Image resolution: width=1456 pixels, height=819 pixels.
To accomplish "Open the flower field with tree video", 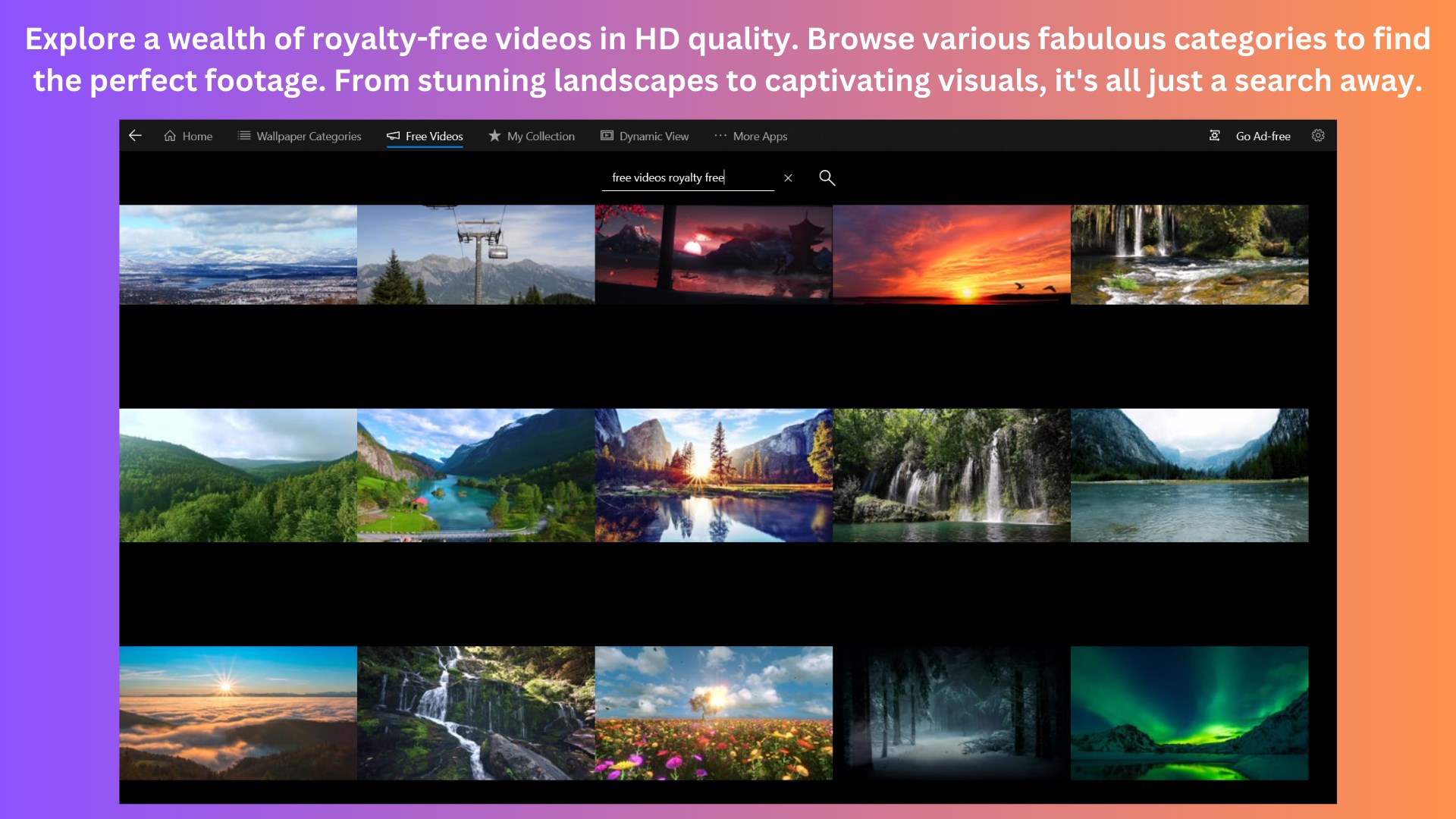I will 714,713.
